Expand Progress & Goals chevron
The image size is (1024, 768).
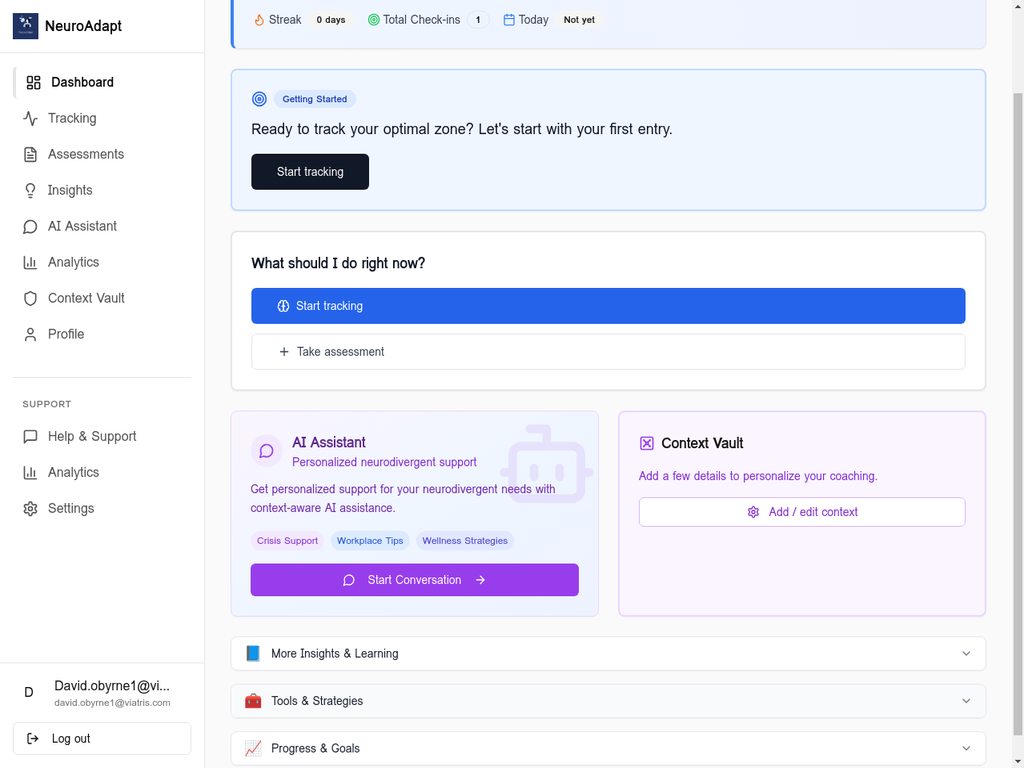pyautogui.click(x=966, y=748)
